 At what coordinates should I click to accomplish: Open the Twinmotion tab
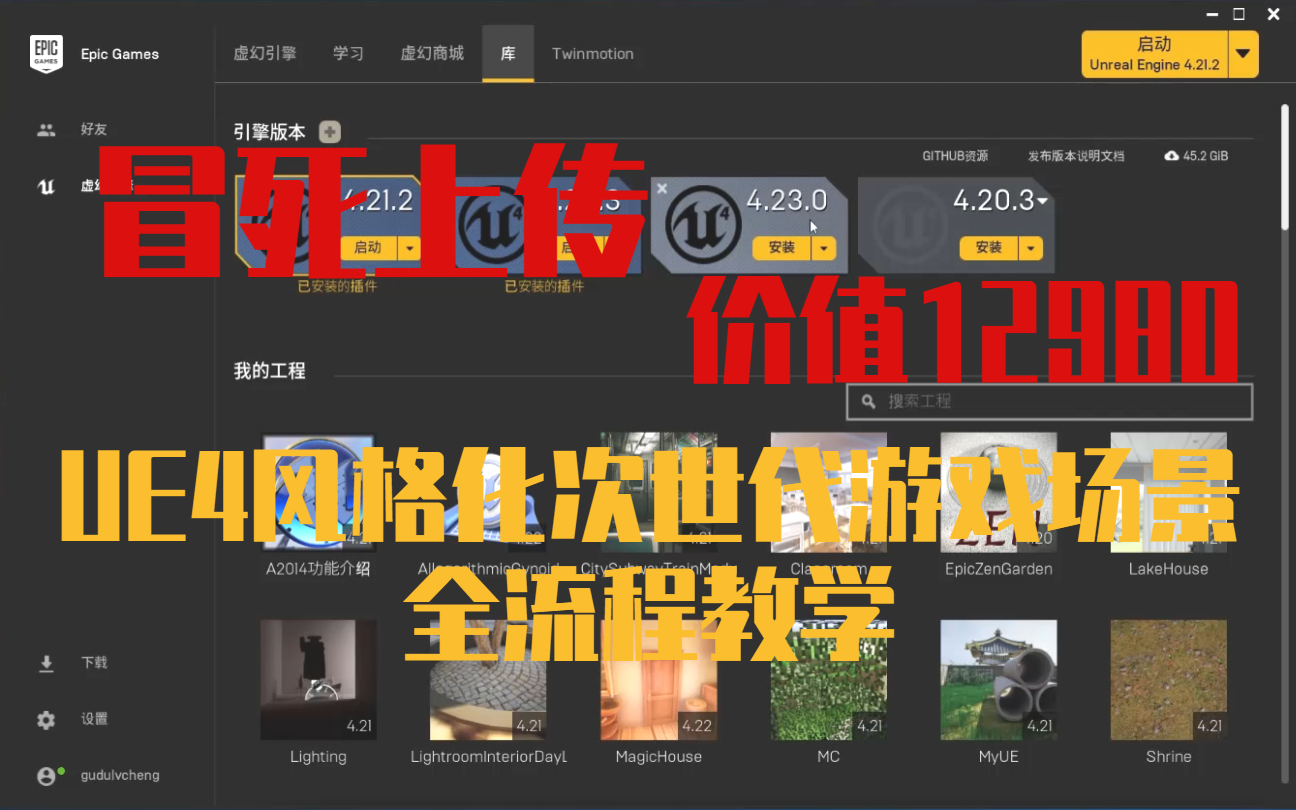593,54
